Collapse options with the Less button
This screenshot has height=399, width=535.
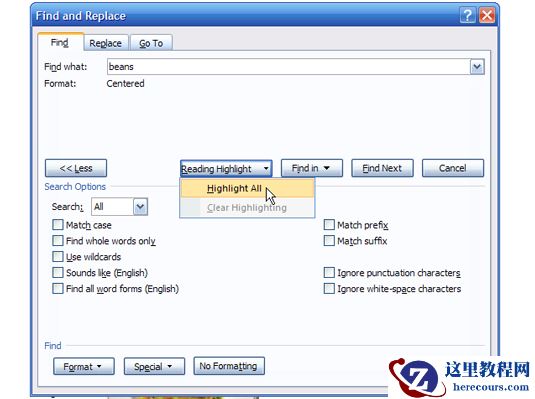click(76, 168)
